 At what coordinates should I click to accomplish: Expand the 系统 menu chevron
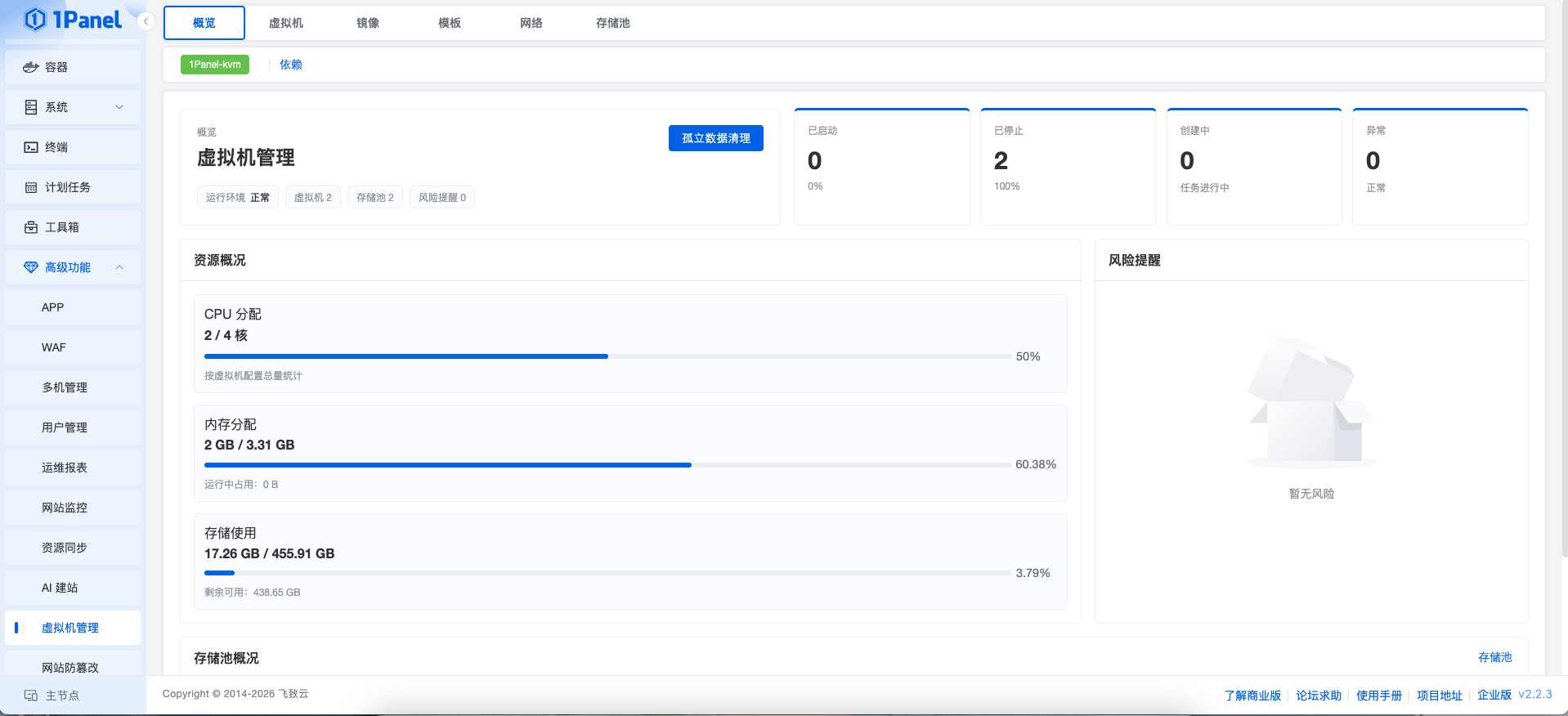click(119, 107)
